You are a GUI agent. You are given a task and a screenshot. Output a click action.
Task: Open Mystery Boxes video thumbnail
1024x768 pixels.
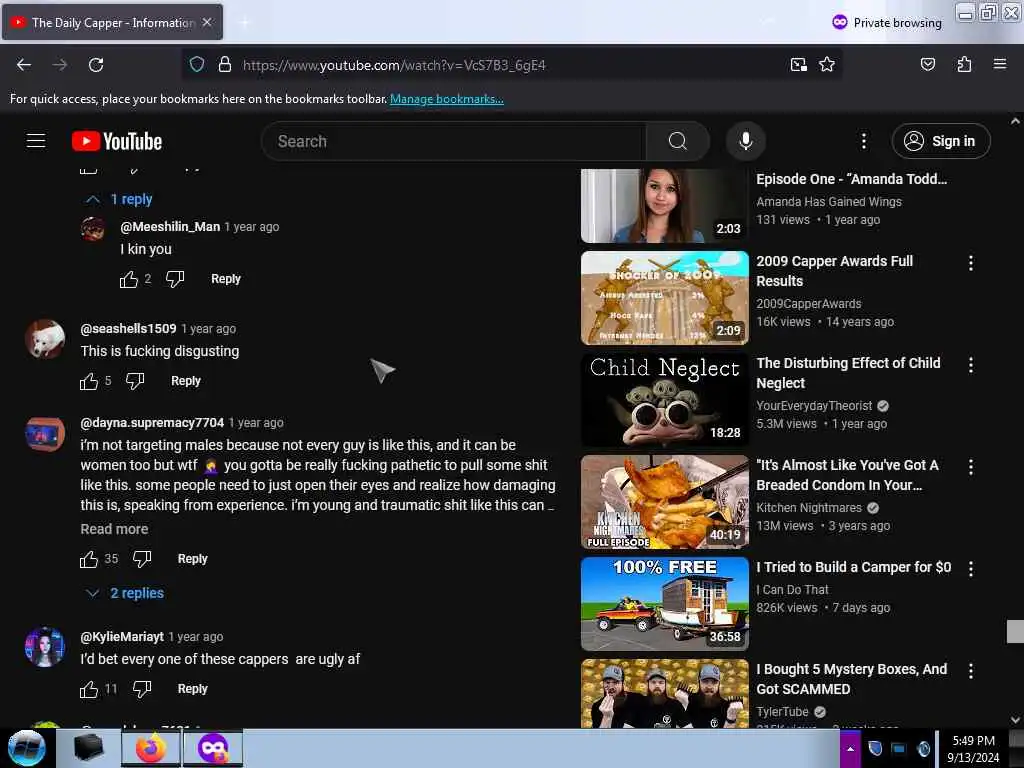664,694
